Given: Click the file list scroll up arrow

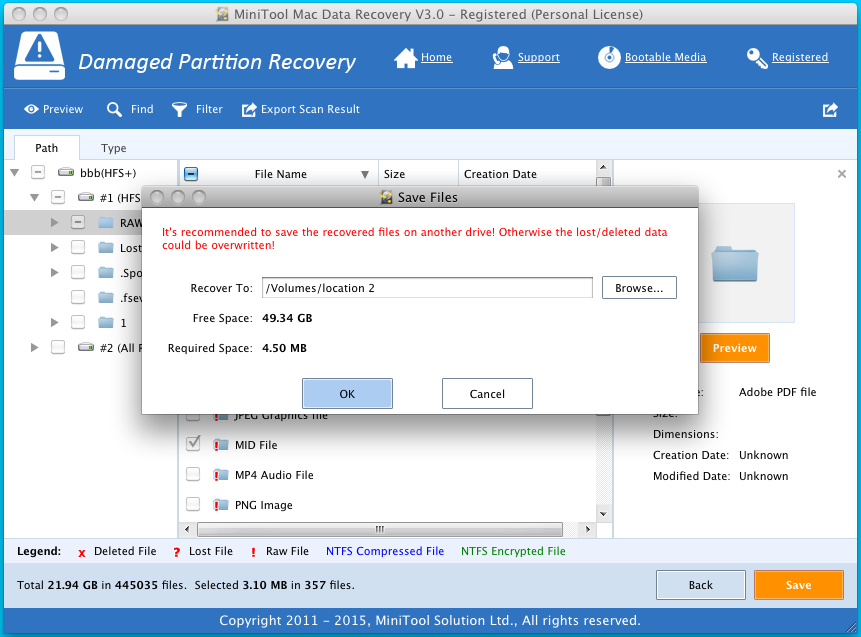Looking at the screenshot, I should 603,167.
